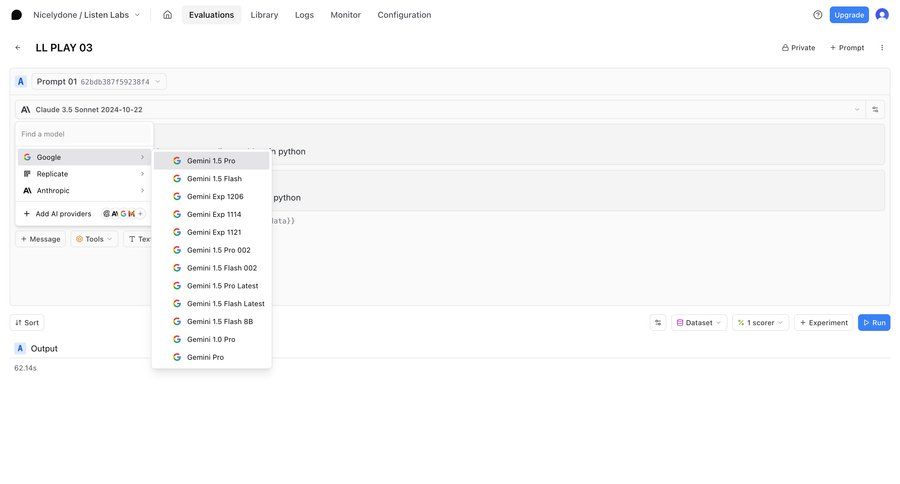Select Gemini 1.5 Pro 002 model
The height and width of the screenshot is (484, 900).
211,250
